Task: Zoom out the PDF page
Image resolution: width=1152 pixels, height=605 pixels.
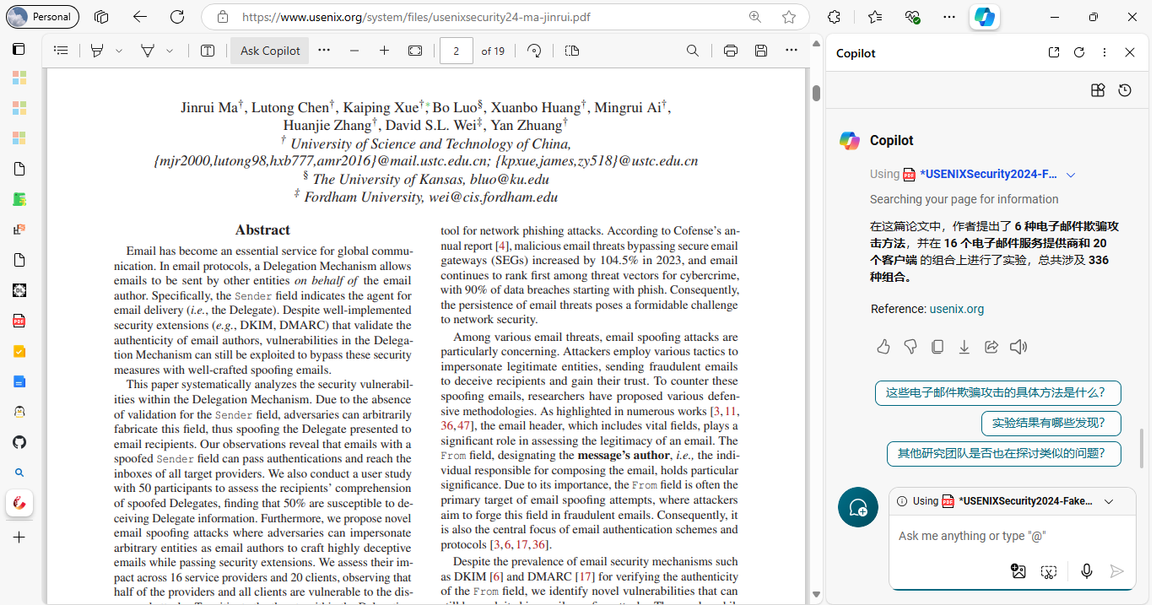Action: pyautogui.click(x=354, y=51)
